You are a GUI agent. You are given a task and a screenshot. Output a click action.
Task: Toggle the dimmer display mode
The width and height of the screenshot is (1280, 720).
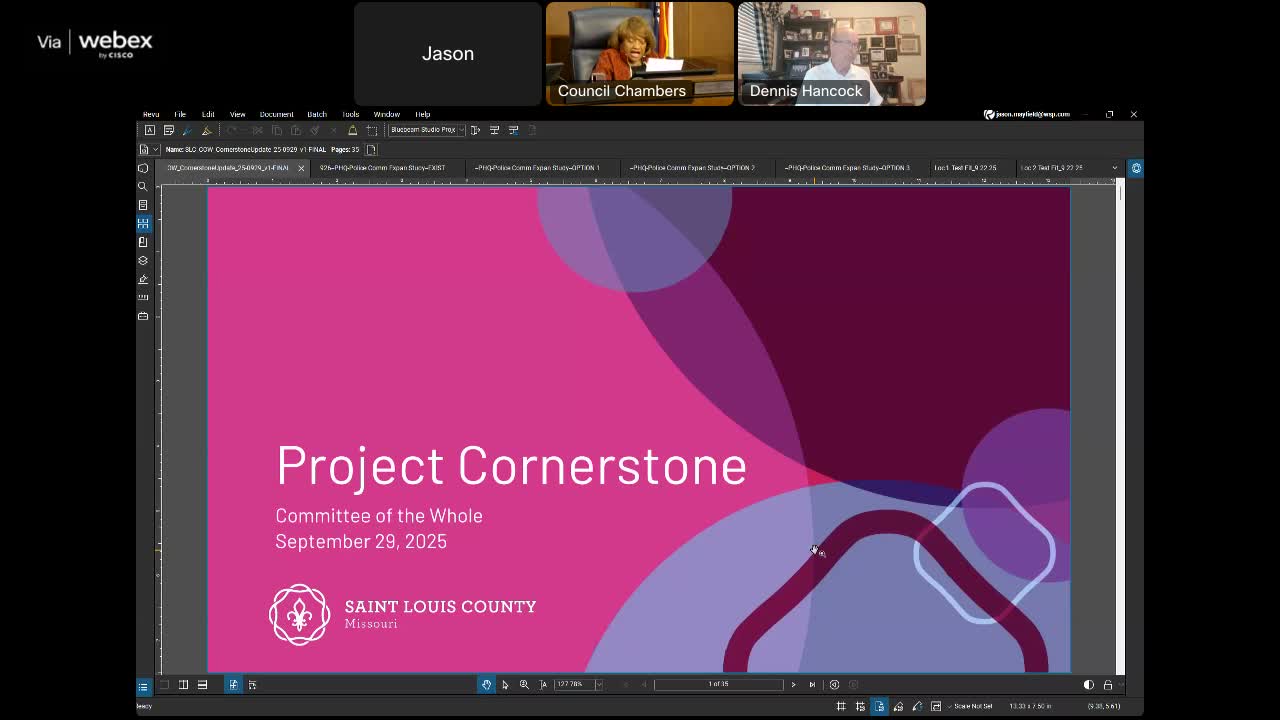pyautogui.click(x=1089, y=685)
